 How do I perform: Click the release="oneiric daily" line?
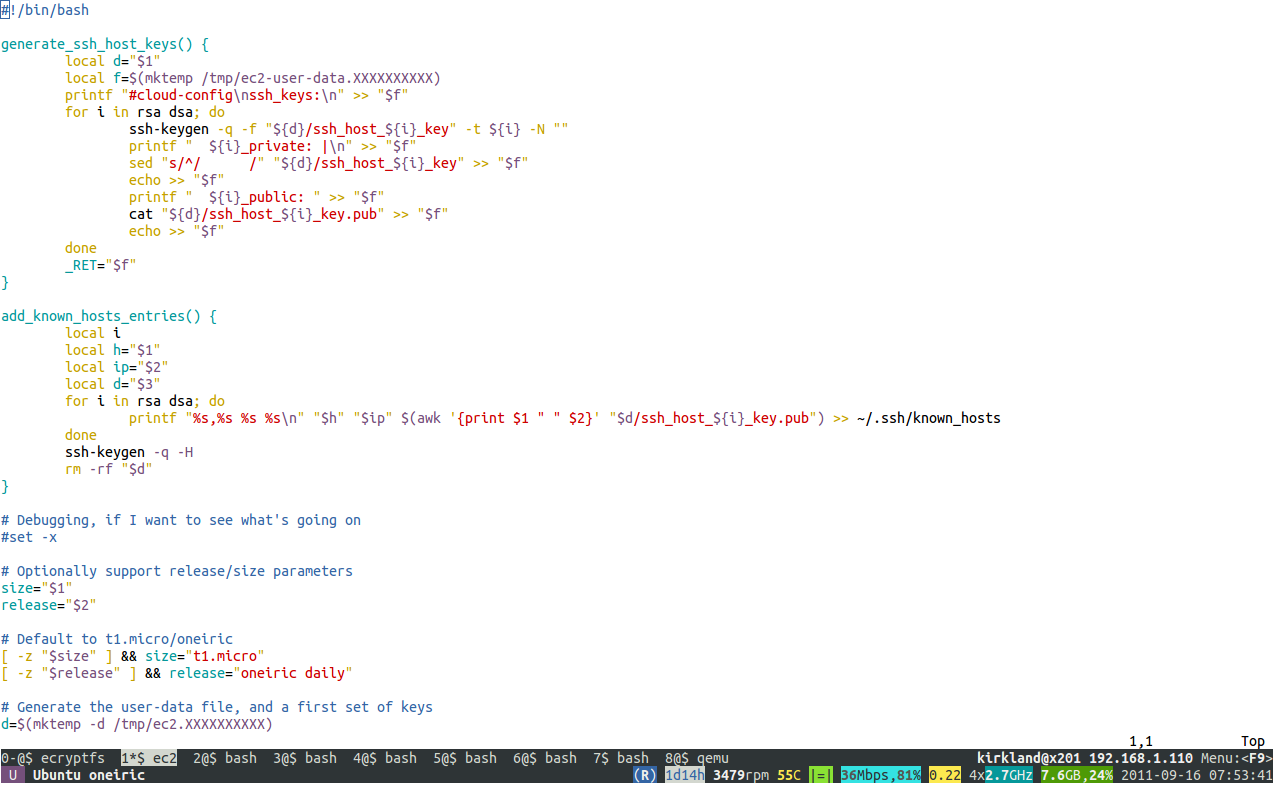[177, 673]
